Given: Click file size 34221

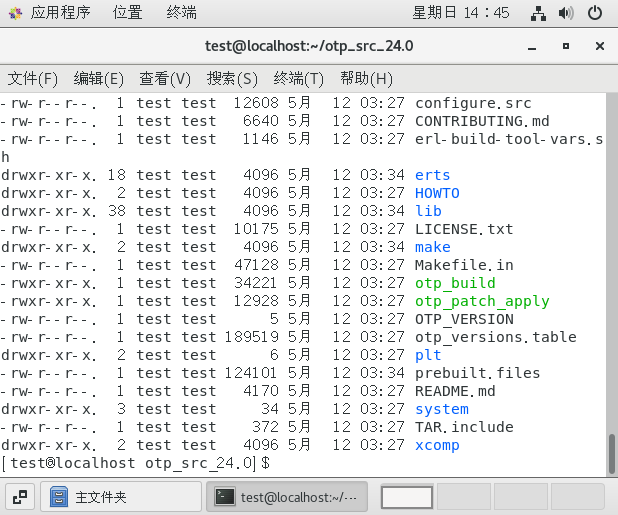Looking at the screenshot, I should pyautogui.click(x=256, y=283).
